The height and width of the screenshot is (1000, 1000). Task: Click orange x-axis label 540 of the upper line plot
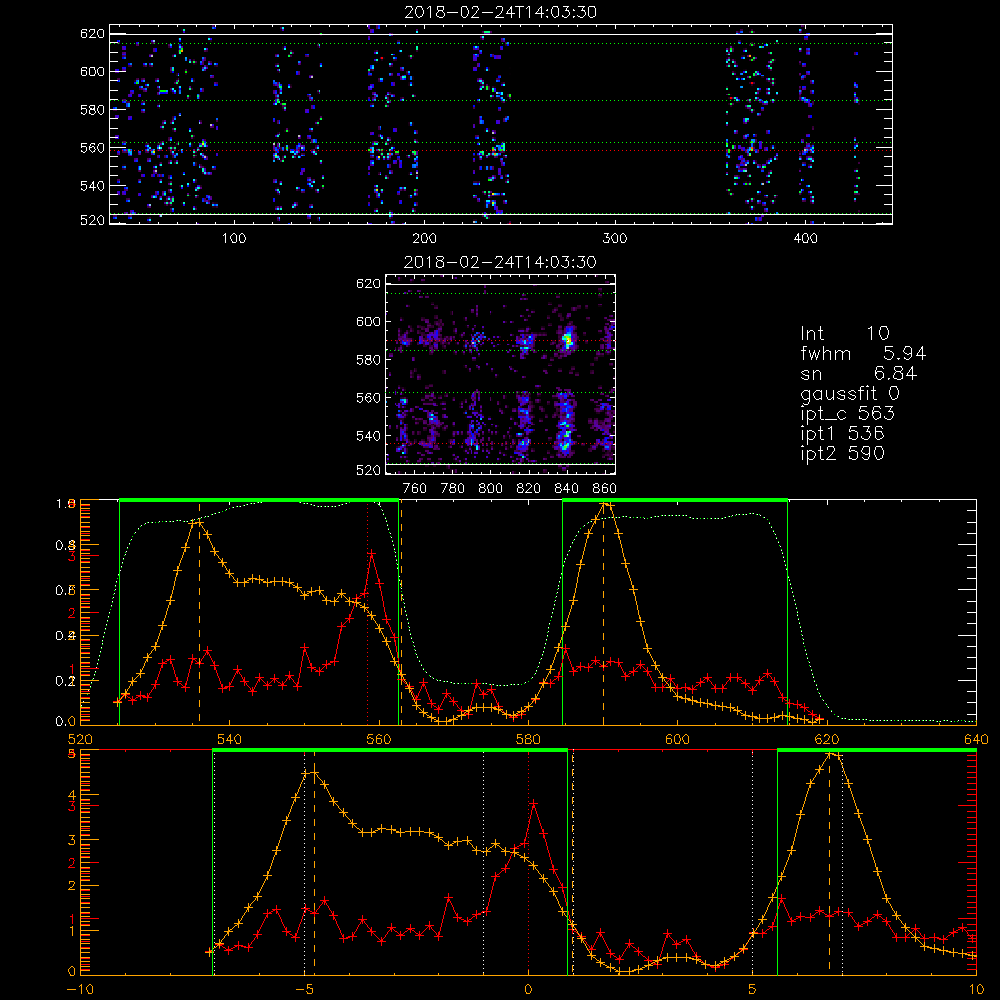[x=230, y=740]
